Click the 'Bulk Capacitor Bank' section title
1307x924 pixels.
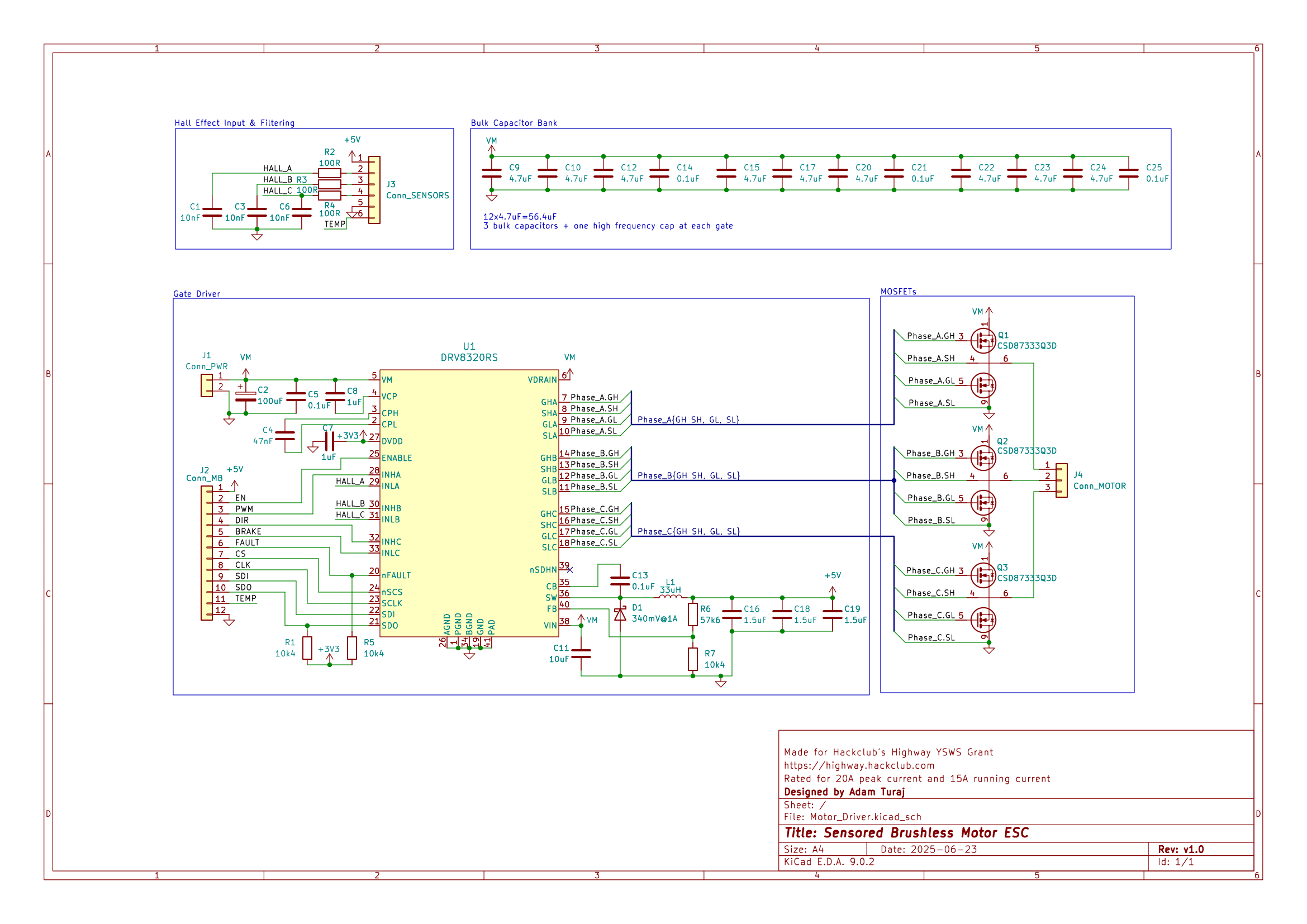[x=514, y=123]
